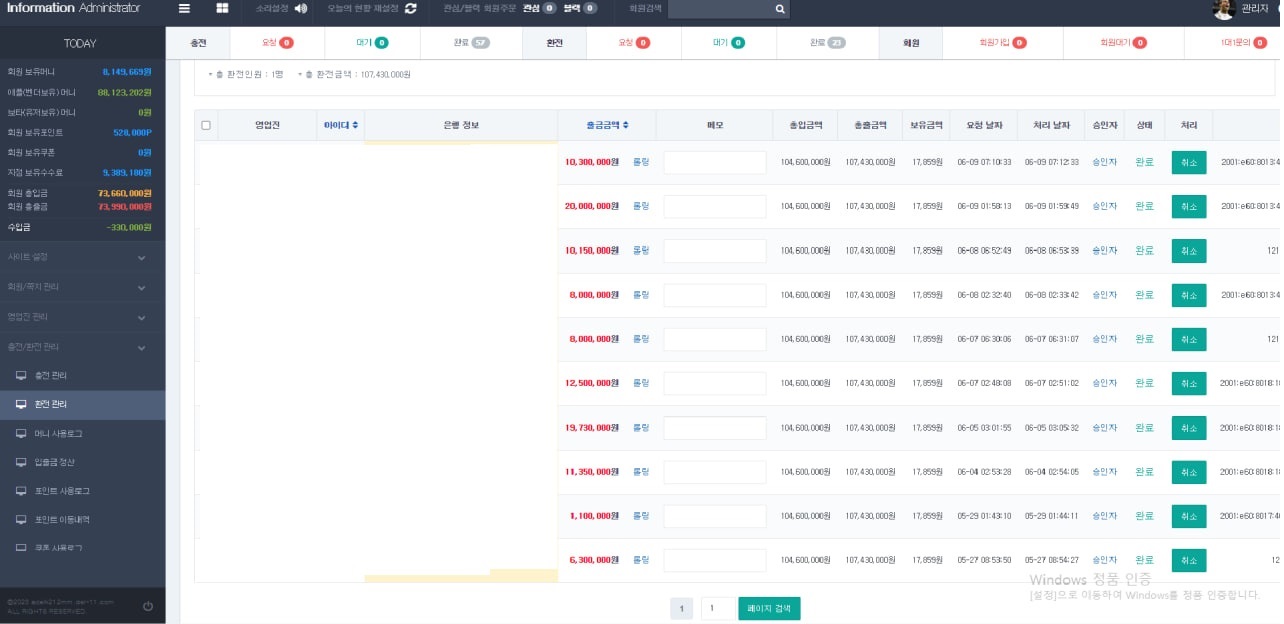The image size is (1284, 624).
Task: Click the 페이지 검색 button
Action: point(769,608)
